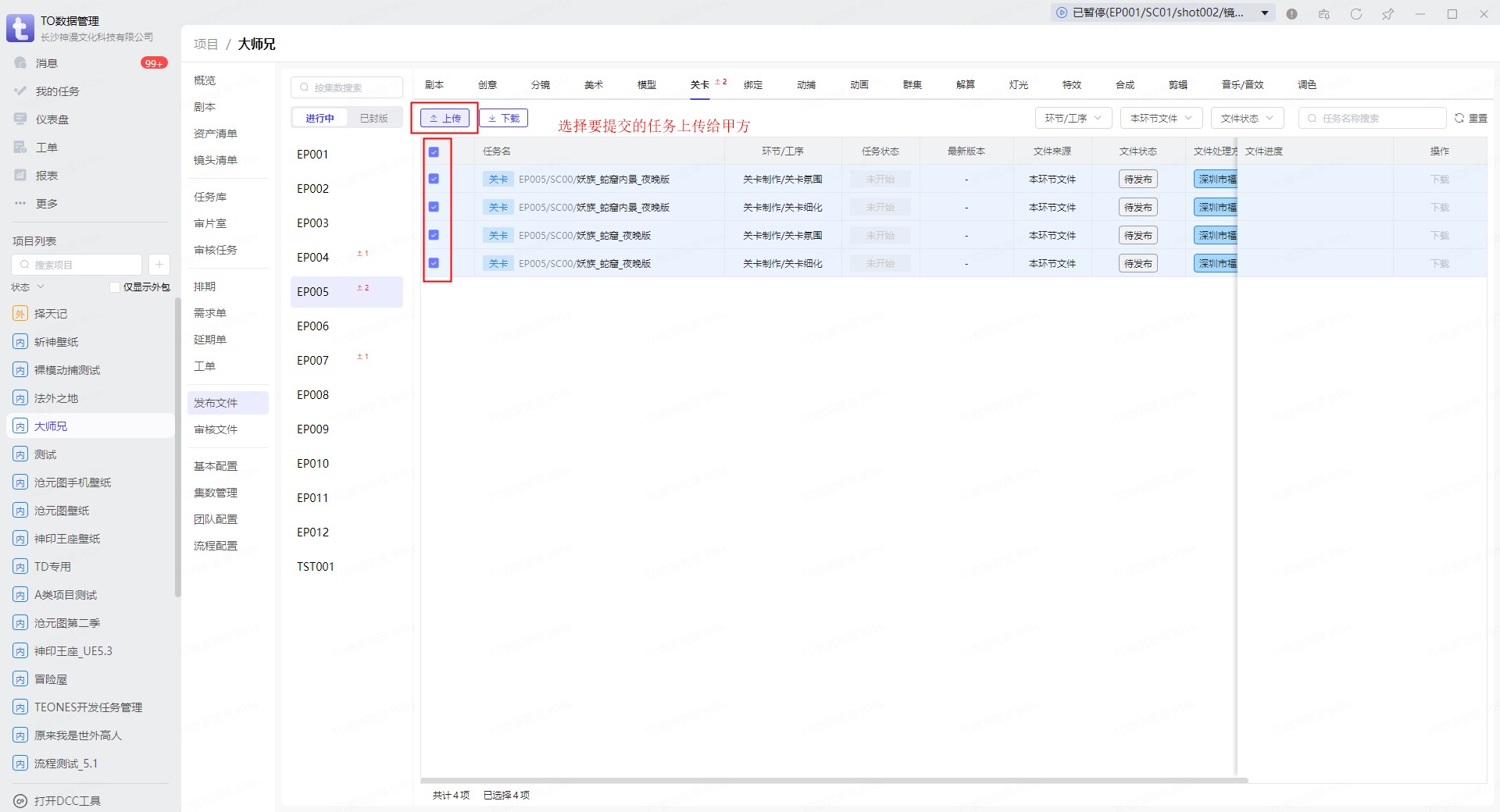The height and width of the screenshot is (812, 1500).
Task: Click the 上传 upload button
Action: [x=445, y=119]
